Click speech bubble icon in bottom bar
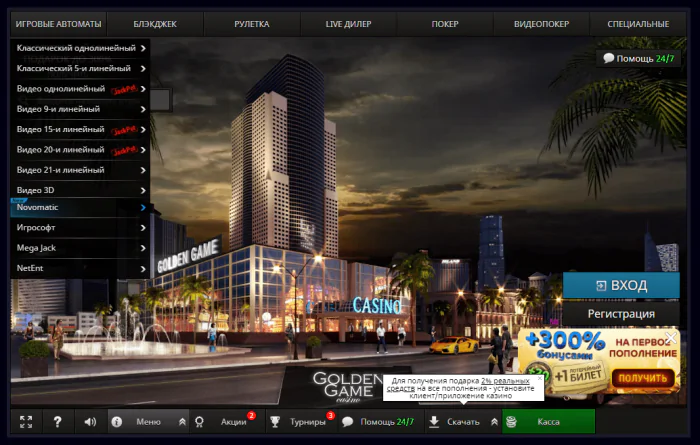The image size is (700, 445). (347, 422)
